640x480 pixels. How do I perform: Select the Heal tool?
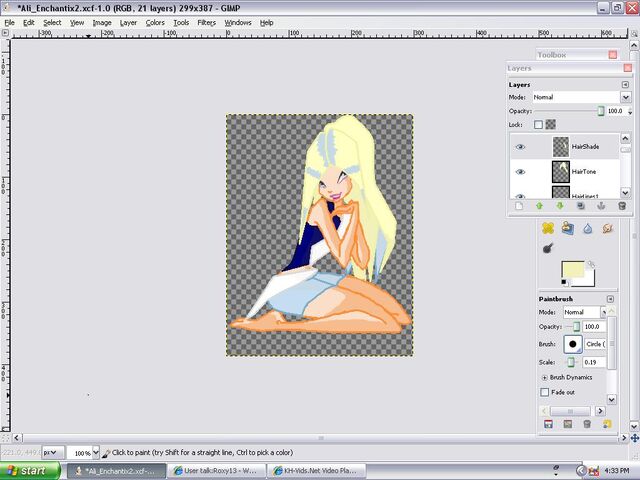tap(548, 228)
